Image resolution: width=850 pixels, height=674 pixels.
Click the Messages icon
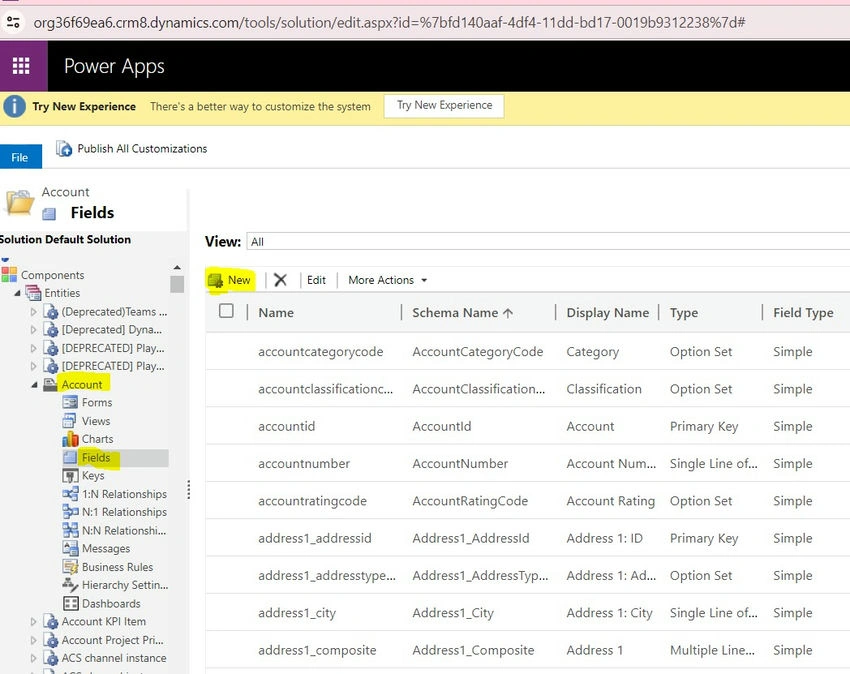click(x=70, y=548)
